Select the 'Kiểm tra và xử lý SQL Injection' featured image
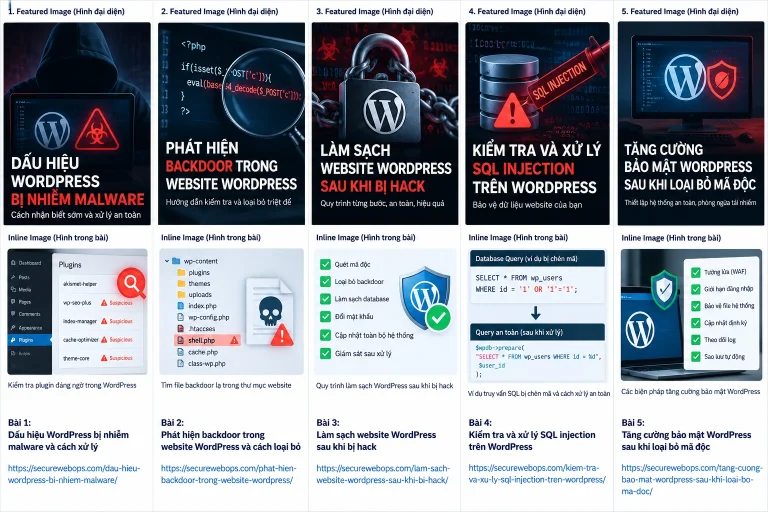The height and width of the screenshot is (512, 768). (537, 123)
